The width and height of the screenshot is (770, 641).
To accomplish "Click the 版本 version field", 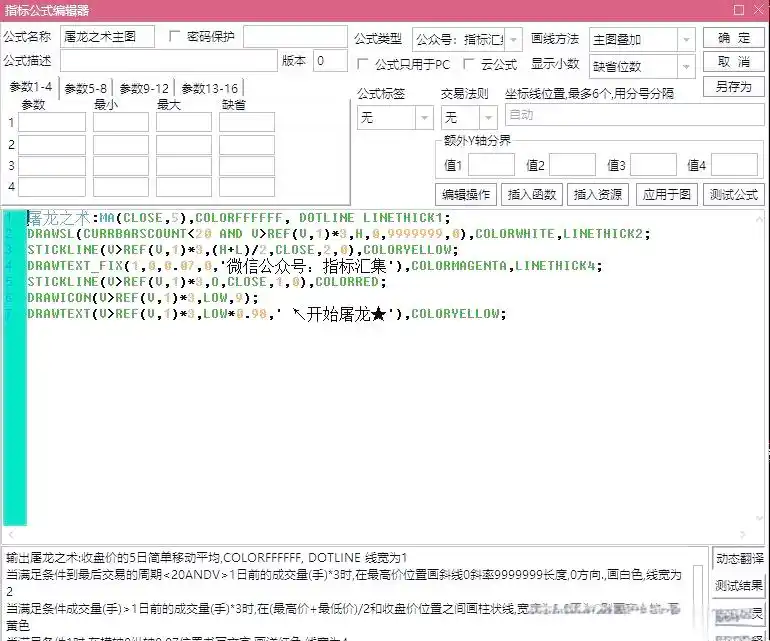I will 330,61.
